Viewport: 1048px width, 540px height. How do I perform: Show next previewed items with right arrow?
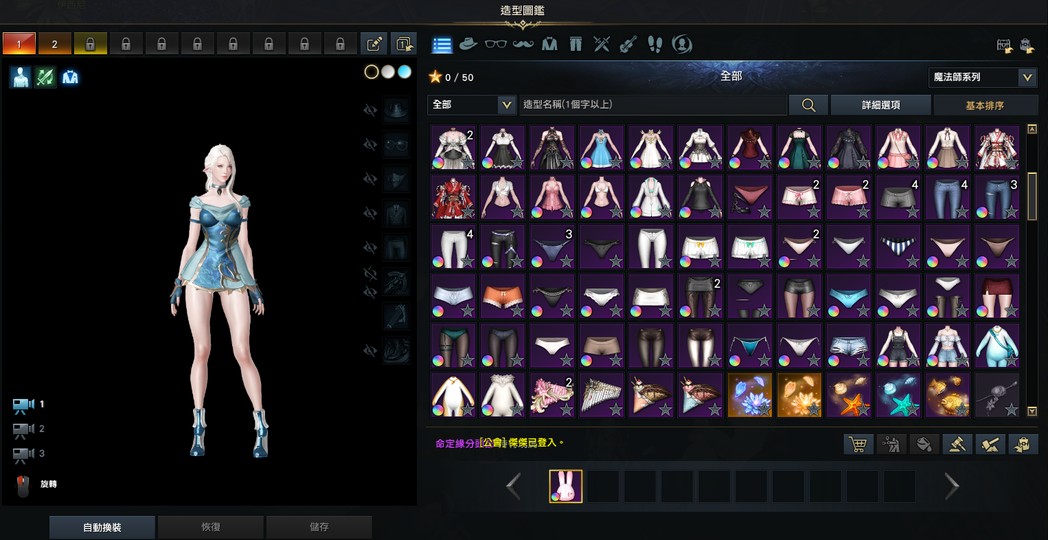(951, 487)
